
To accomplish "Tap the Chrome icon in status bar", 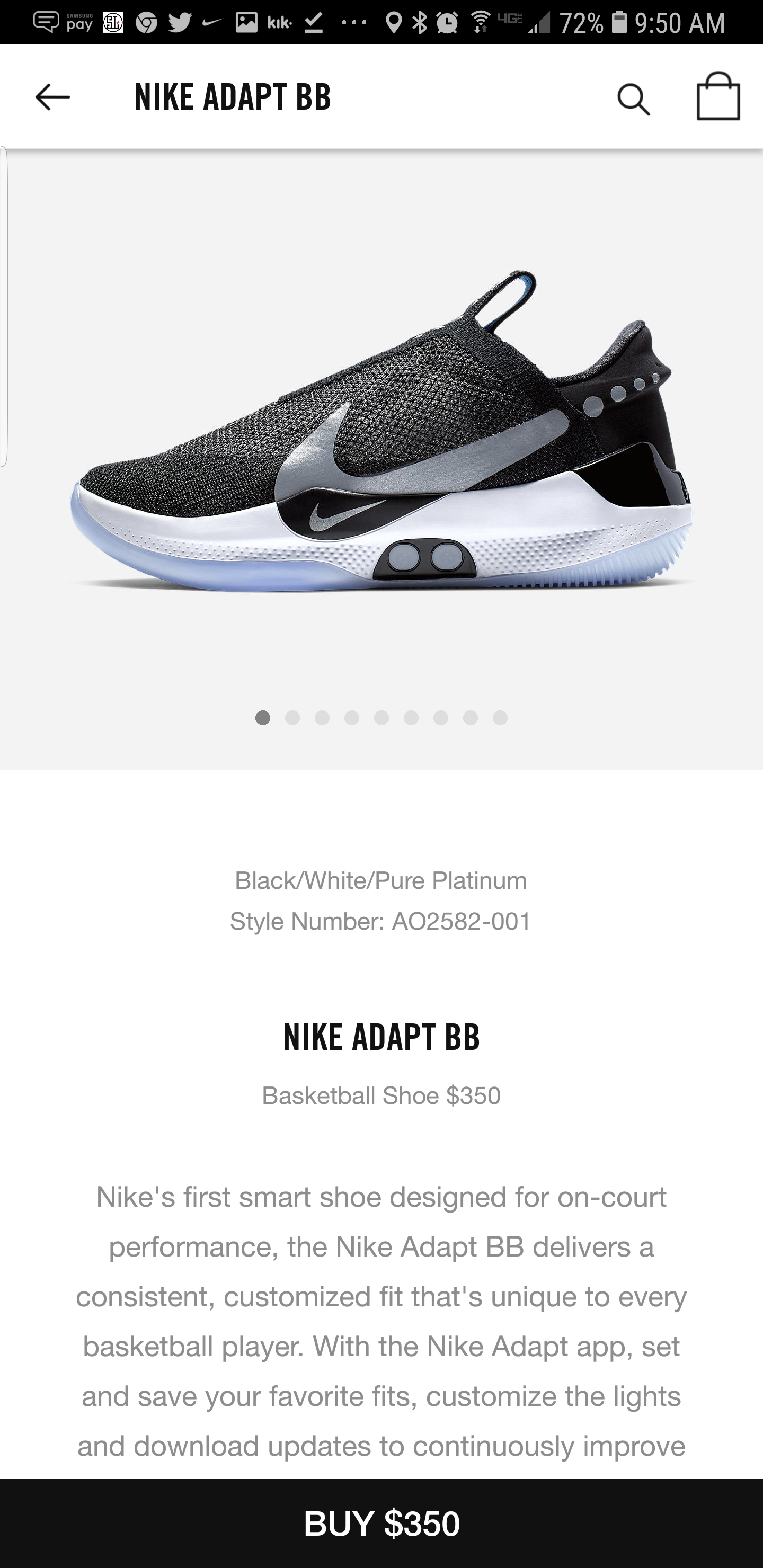I will [x=146, y=23].
